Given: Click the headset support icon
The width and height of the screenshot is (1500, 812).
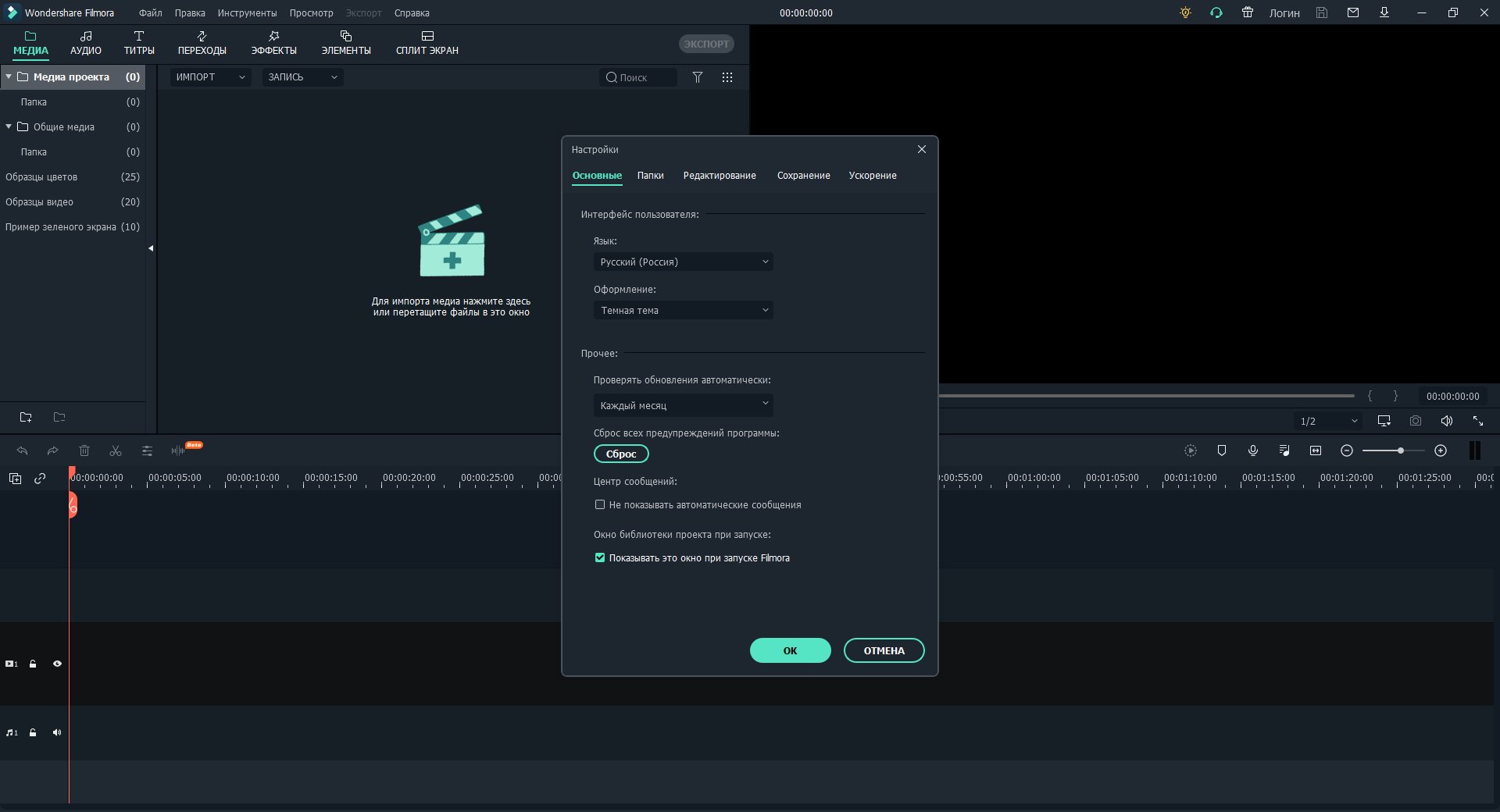Looking at the screenshot, I should [x=1216, y=12].
